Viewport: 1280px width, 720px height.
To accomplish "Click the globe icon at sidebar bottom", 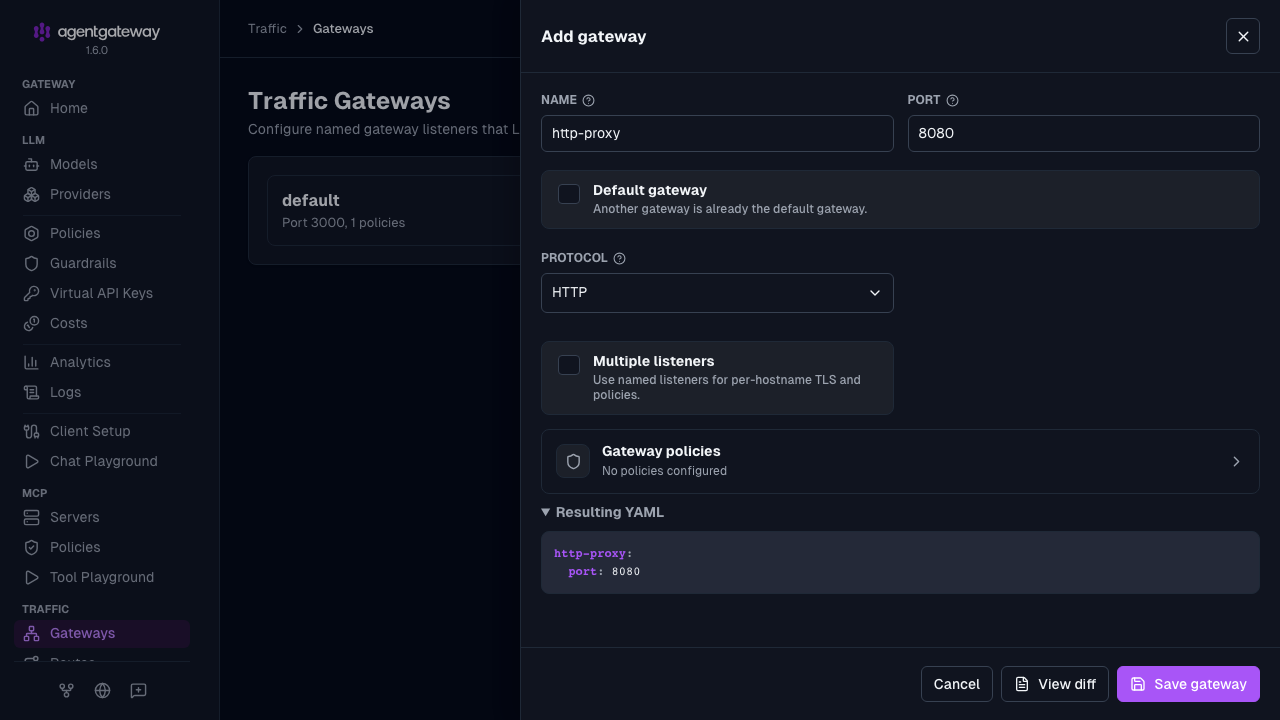I will coord(102,690).
